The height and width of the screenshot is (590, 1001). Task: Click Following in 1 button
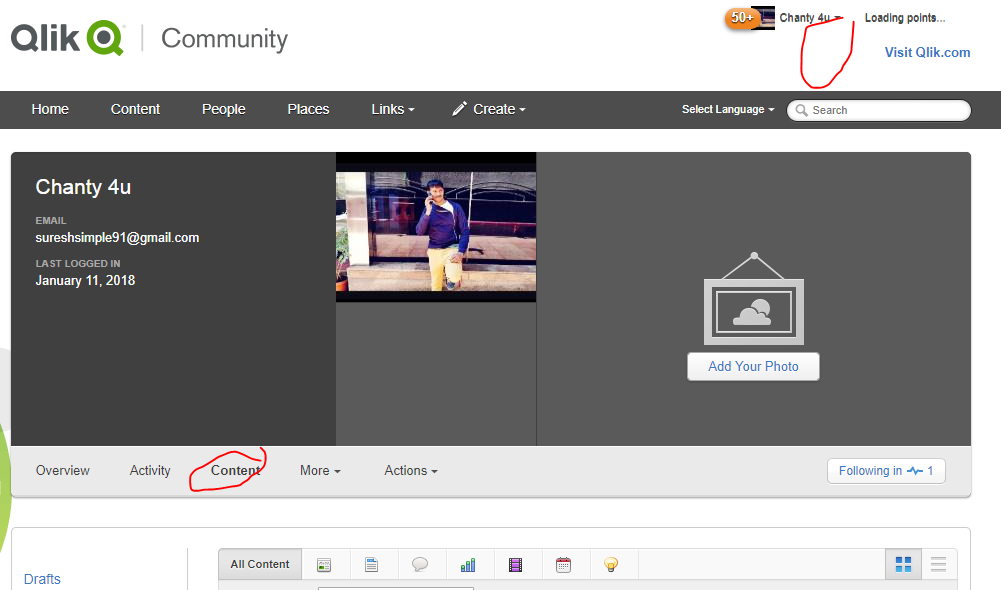[886, 471]
